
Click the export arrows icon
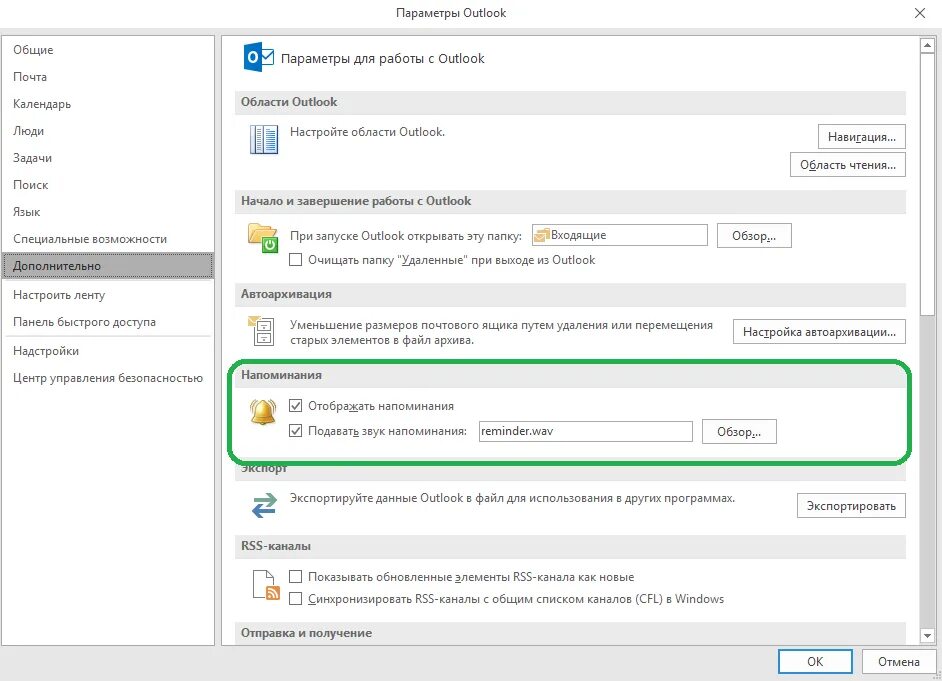point(264,505)
